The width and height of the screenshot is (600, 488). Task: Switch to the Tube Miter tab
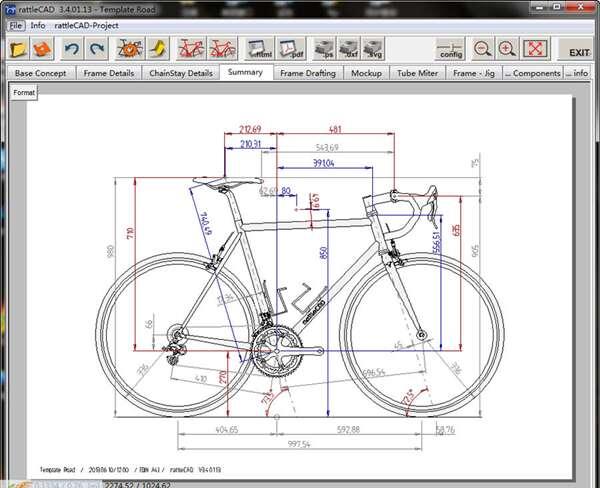tap(418, 73)
